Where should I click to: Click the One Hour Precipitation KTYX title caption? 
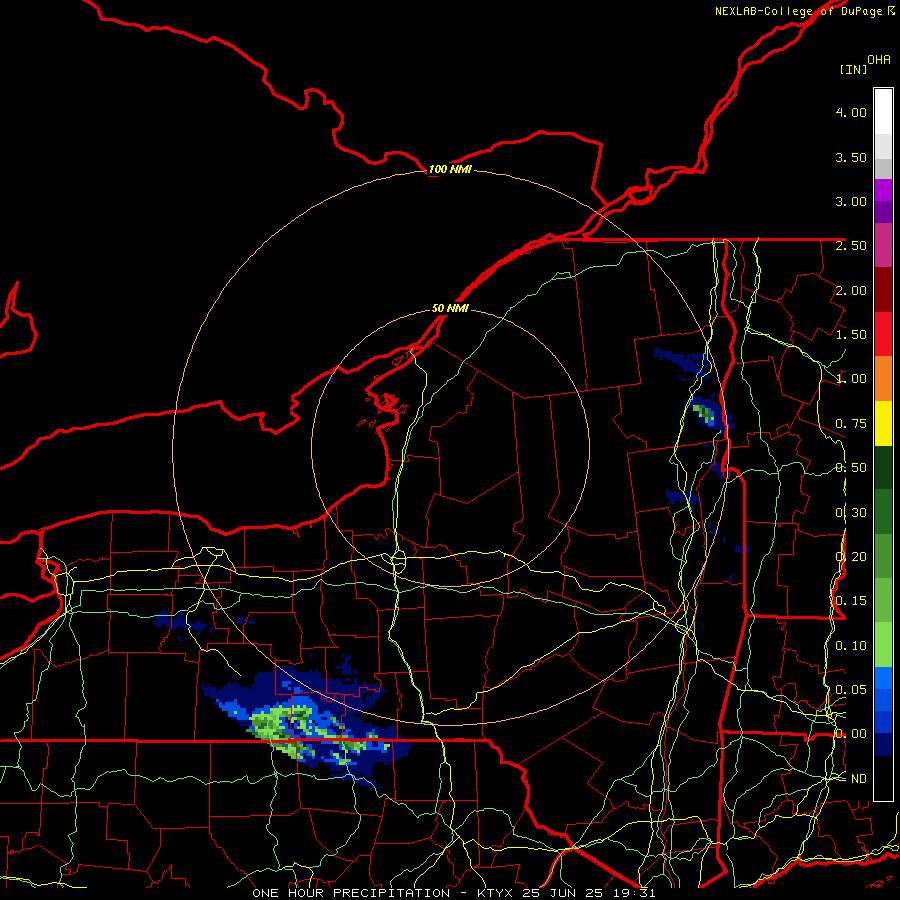click(454, 893)
